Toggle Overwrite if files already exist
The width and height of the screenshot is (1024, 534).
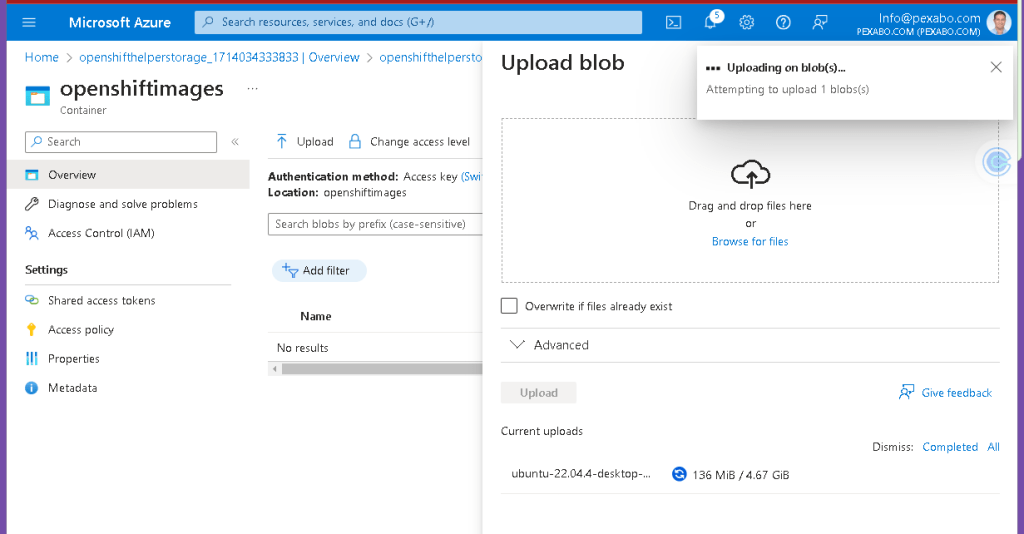pos(509,306)
